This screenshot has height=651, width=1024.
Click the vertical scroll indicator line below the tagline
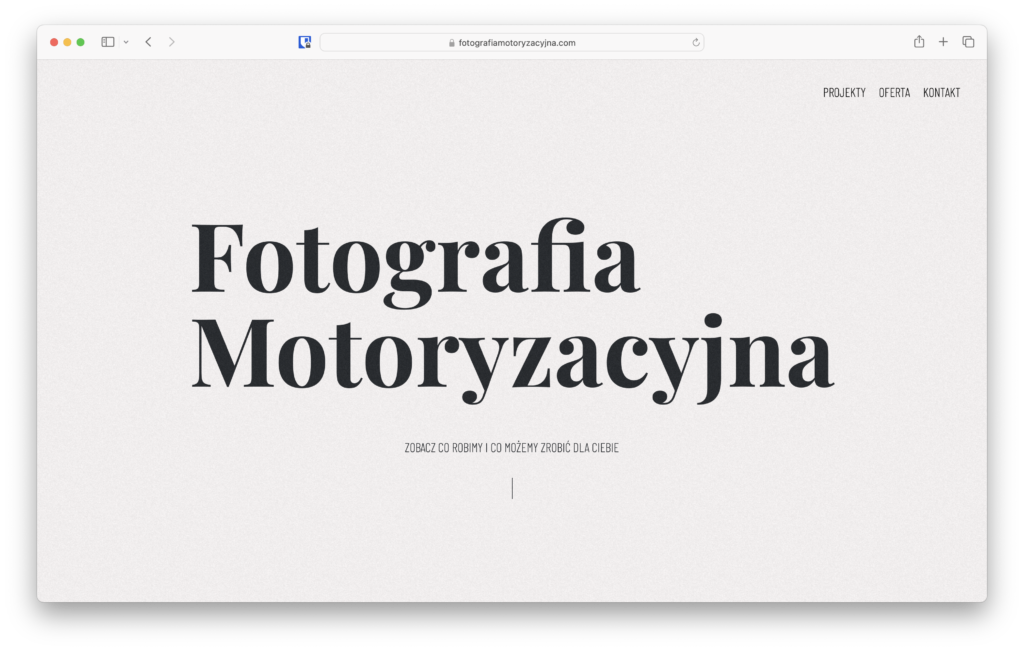pyautogui.click(x=512, y=488)
